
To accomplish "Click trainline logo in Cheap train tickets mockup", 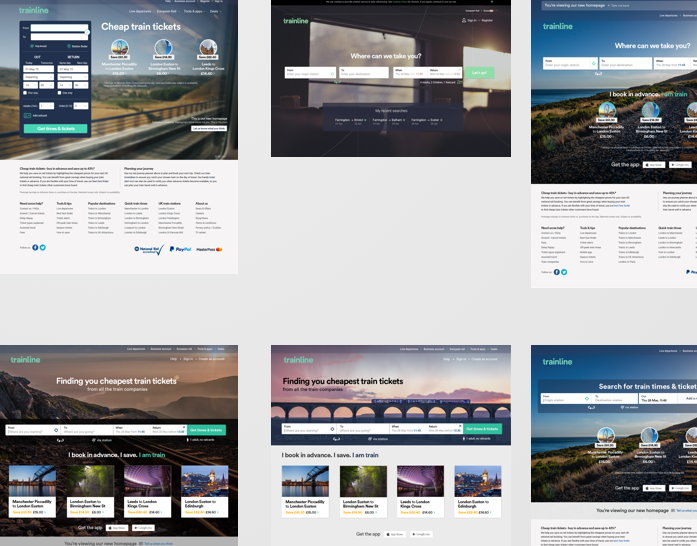I will point(33,10).
